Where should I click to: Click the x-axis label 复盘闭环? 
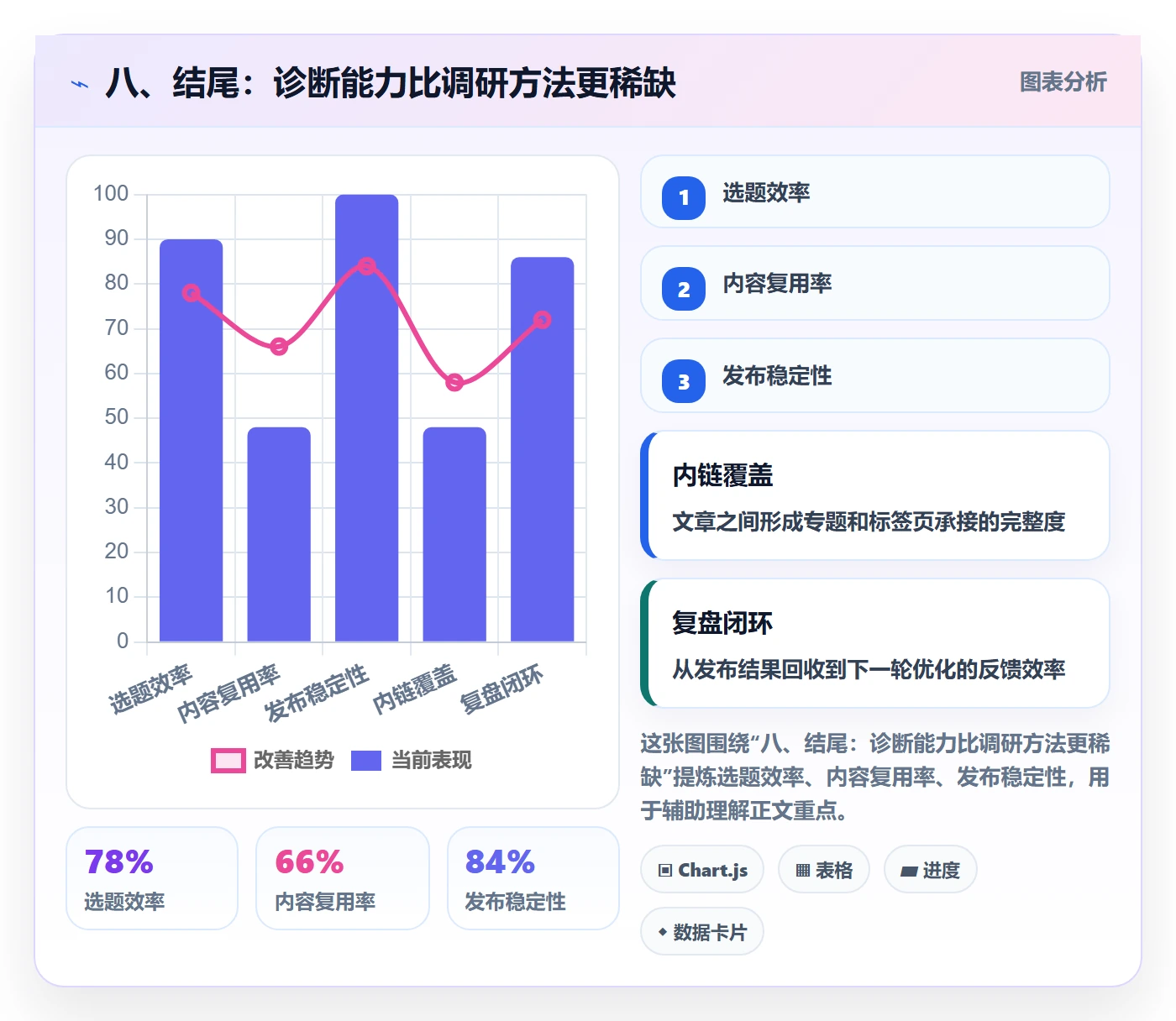[502, 689]
